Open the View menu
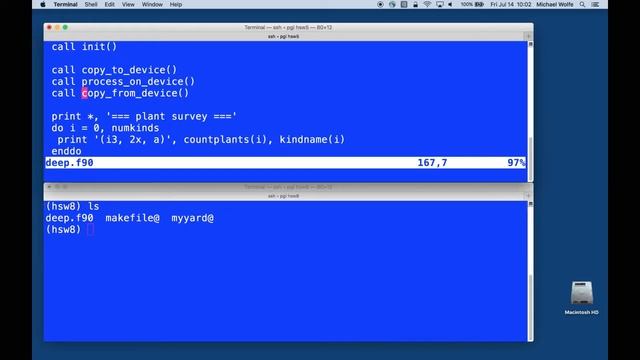The width and height of the screenshot is (640, 360). tap(128, 4)
